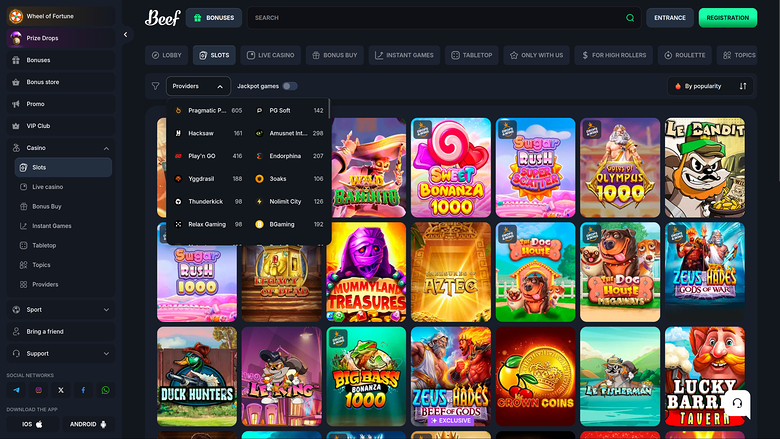Switch to the Instant Games tab
This screenshot has height=439, width=780.
(404, 55)
